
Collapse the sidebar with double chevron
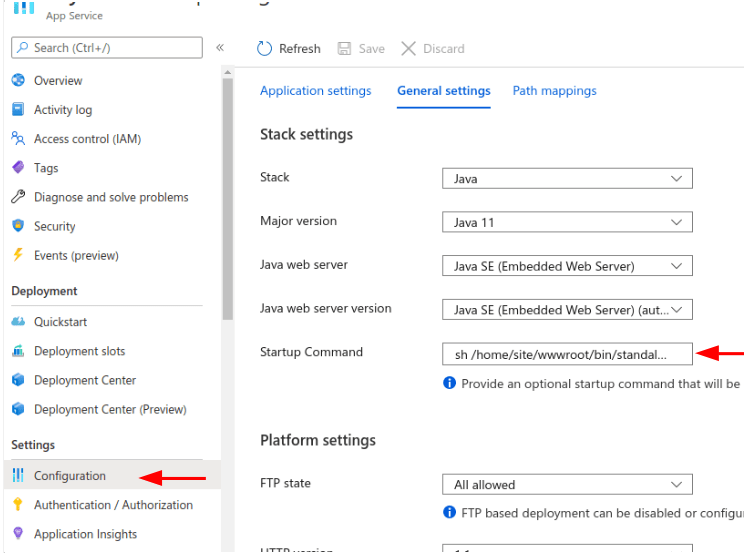tap(220, 48)
